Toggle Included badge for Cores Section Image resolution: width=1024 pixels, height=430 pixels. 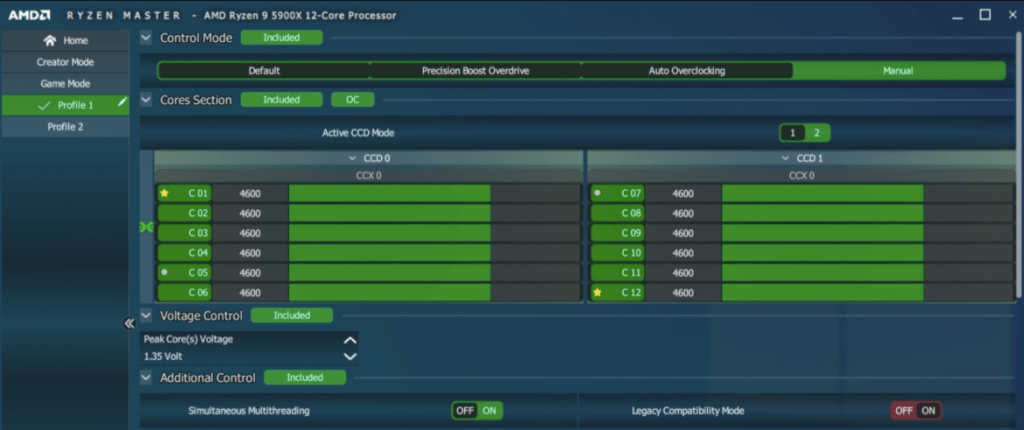tap(281, 99)
